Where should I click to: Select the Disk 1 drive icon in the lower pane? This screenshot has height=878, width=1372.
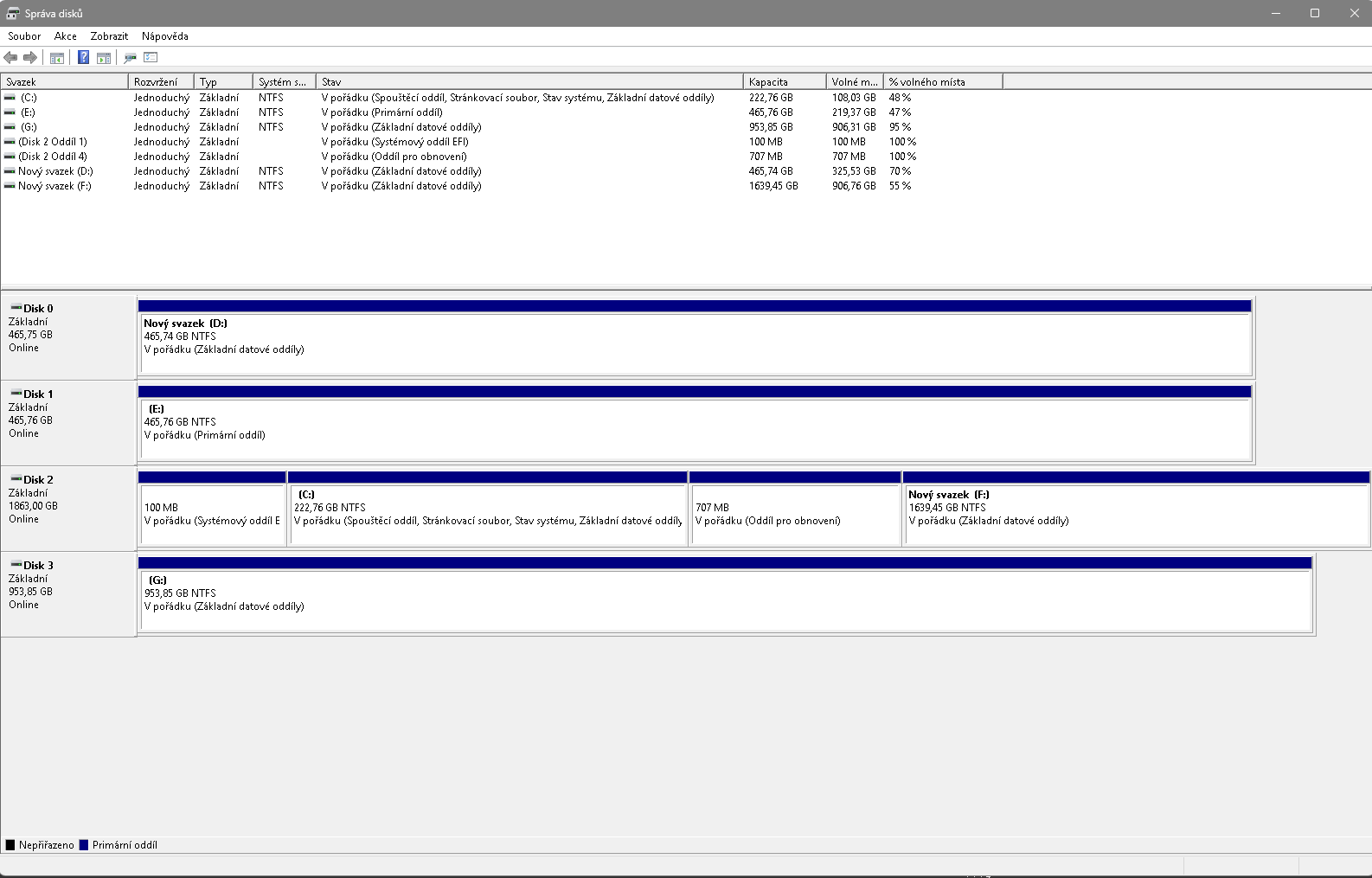[16, 394]
